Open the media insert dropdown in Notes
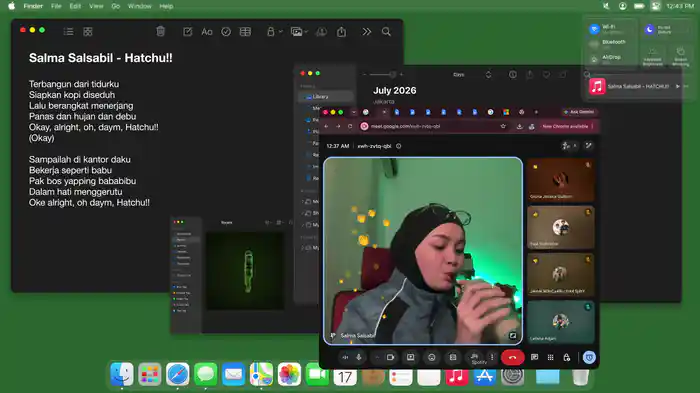The height and width of the screenshot is (393, 700). (299, 32)
